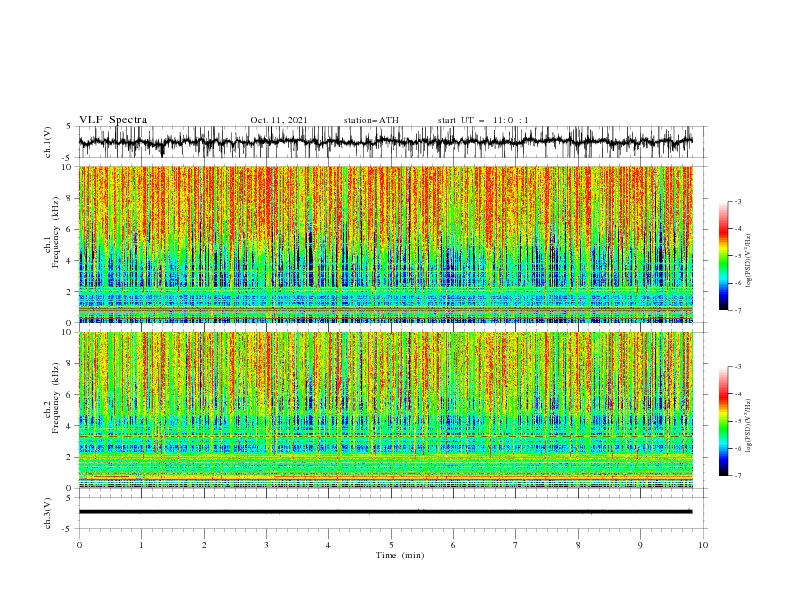
Task: Click the '10' tick on ch.1 frequency axis
Action: pos(68,167)
